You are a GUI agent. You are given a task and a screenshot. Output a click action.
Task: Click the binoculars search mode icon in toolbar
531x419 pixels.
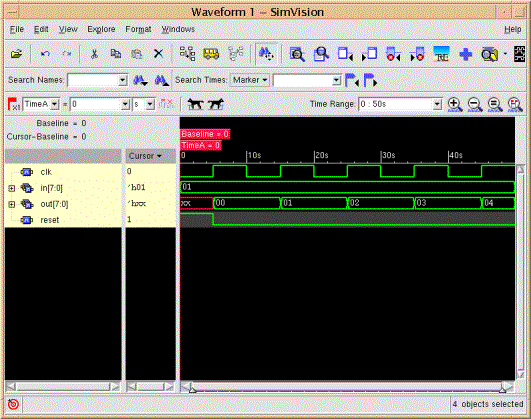click(266, 54)
